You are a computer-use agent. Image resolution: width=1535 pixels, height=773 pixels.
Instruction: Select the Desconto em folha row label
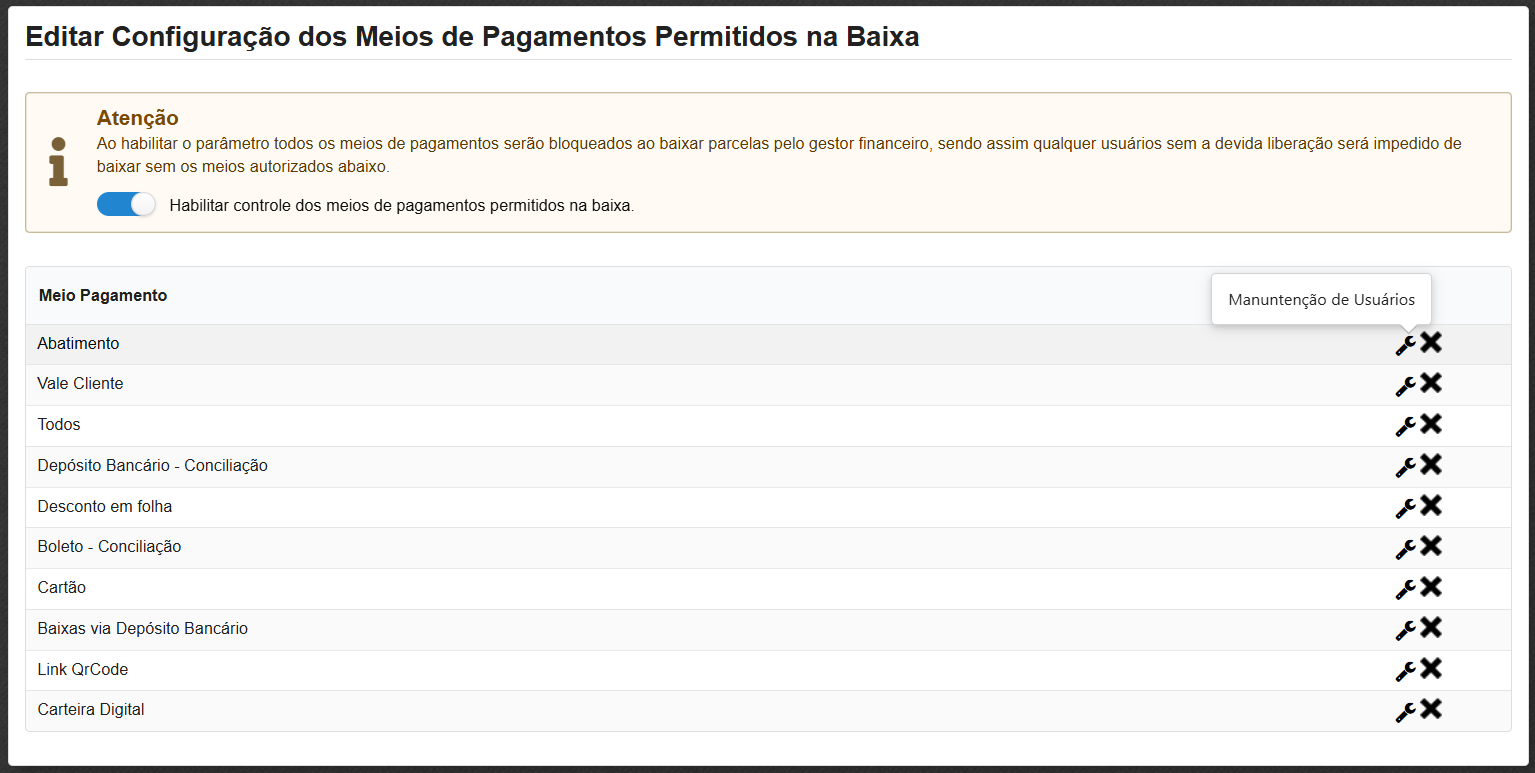point(105,506)
